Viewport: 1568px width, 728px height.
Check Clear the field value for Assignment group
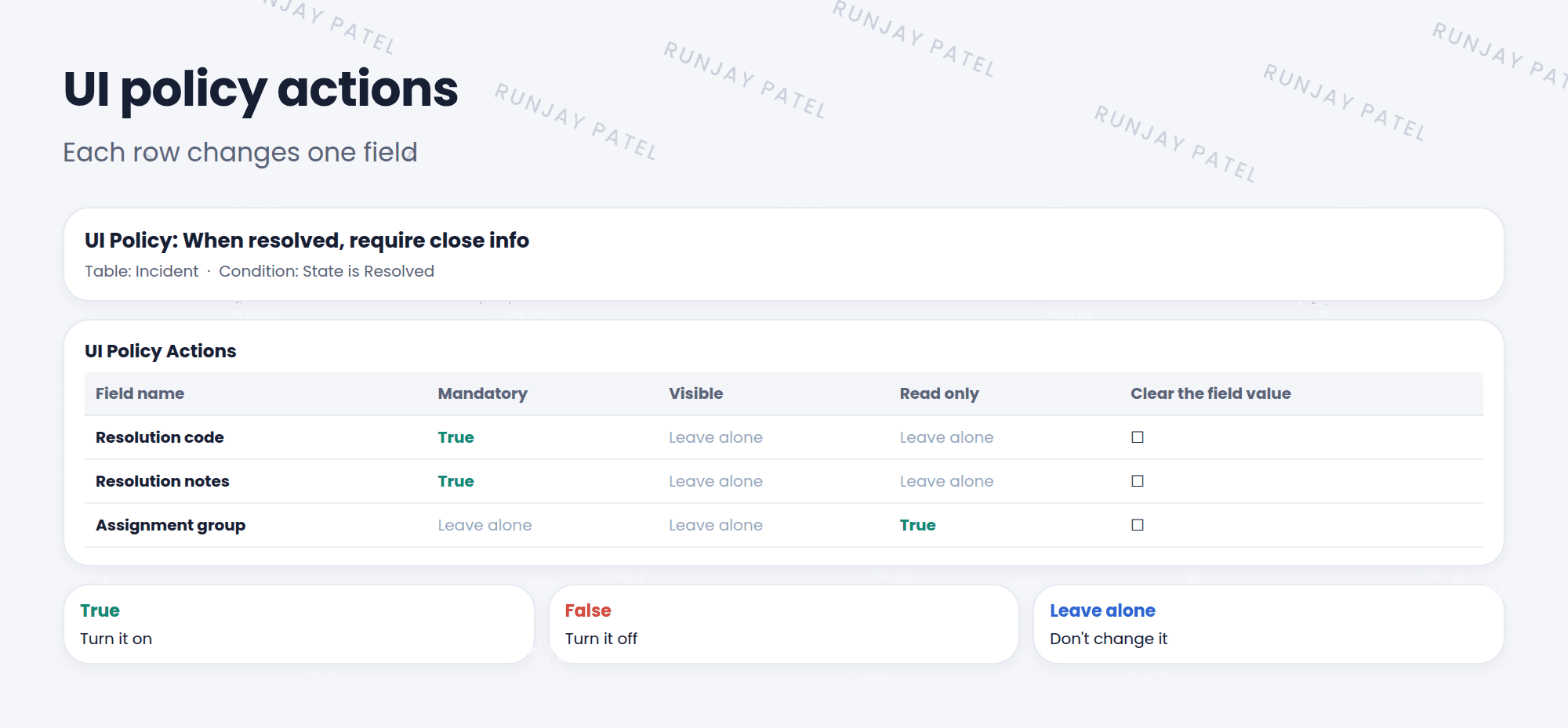click(1138, 525)
